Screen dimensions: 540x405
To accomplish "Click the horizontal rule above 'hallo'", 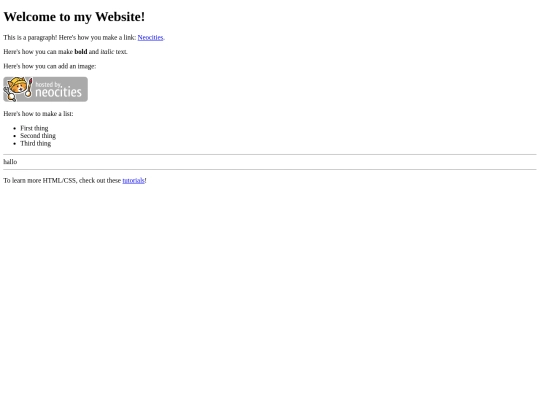I will pos(270,155).
